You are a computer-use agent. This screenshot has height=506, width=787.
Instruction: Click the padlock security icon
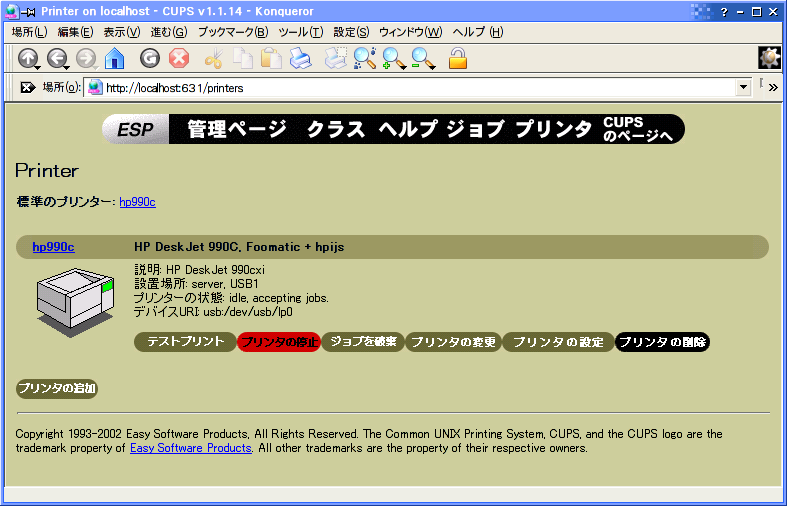pos(458,59)
